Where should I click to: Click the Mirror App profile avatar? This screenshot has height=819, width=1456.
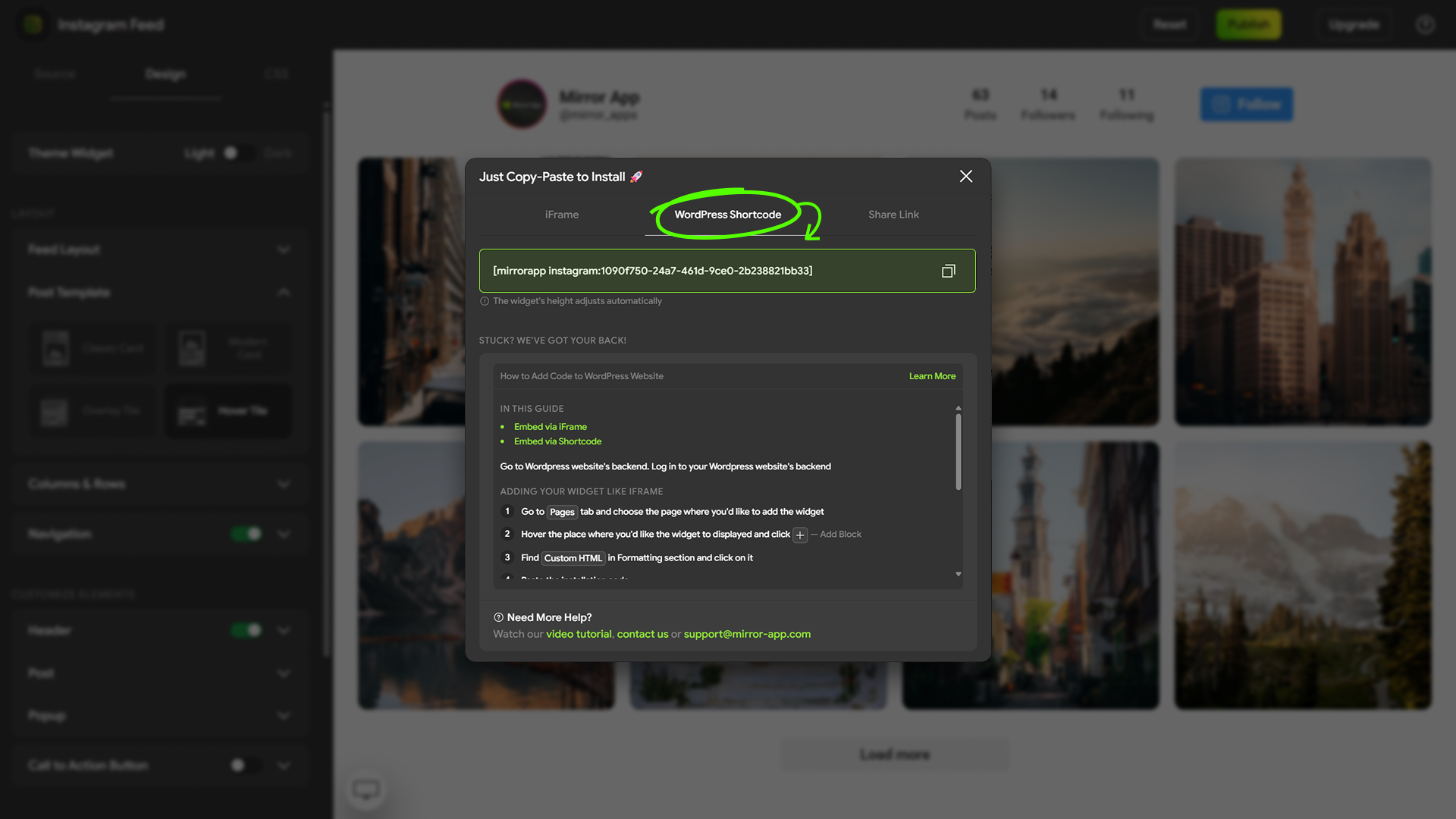tap(522, 105)
